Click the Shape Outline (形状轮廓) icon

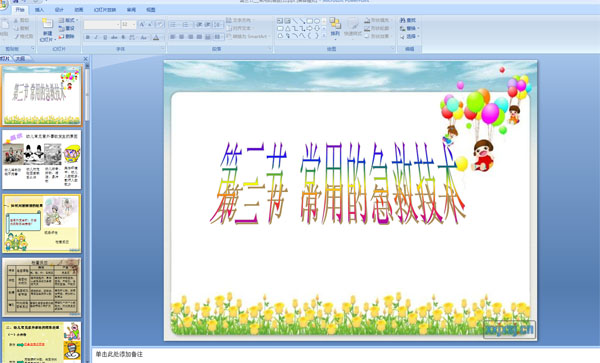tap(367, 28)
